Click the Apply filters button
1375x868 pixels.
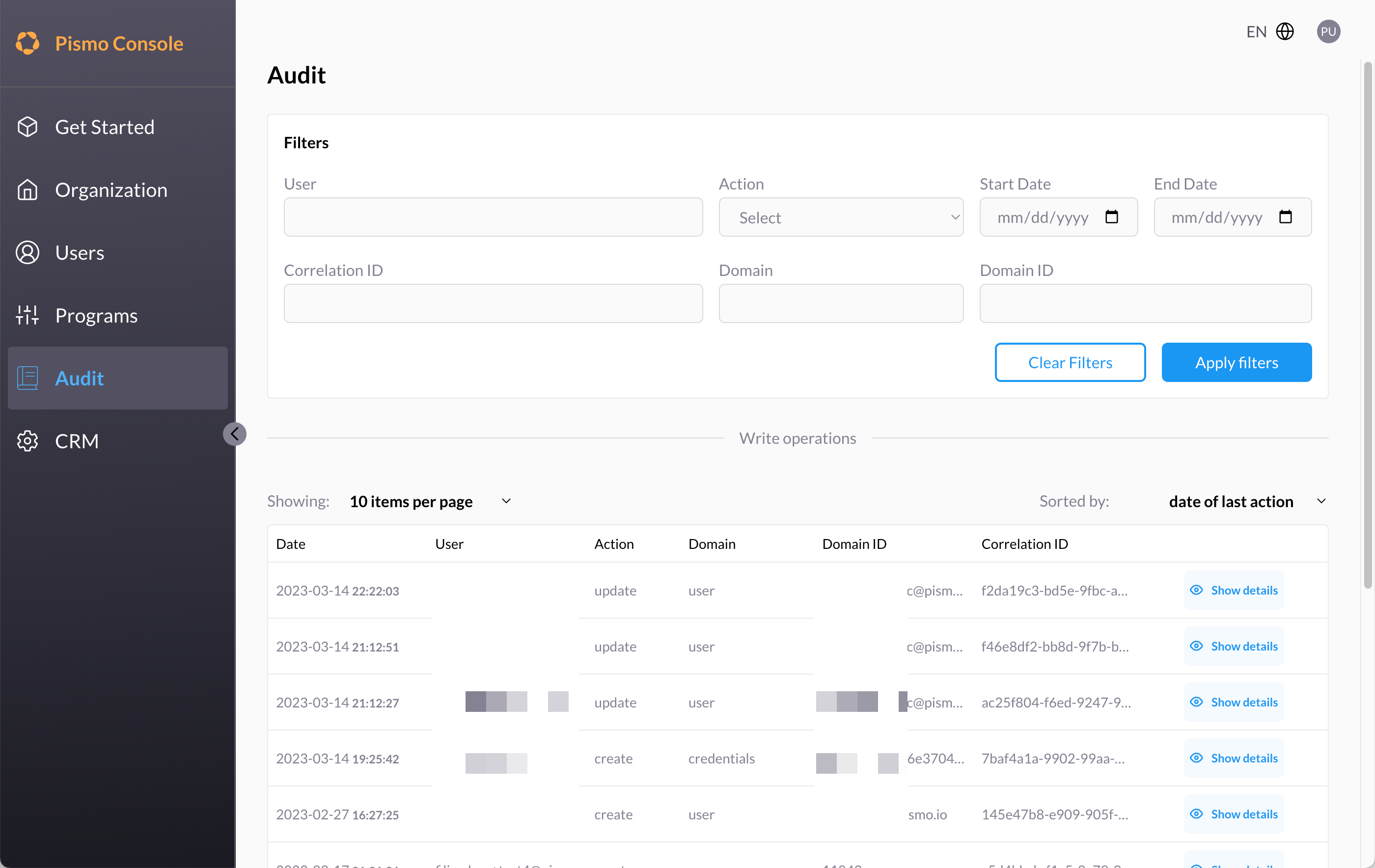tap(1236, 363)
